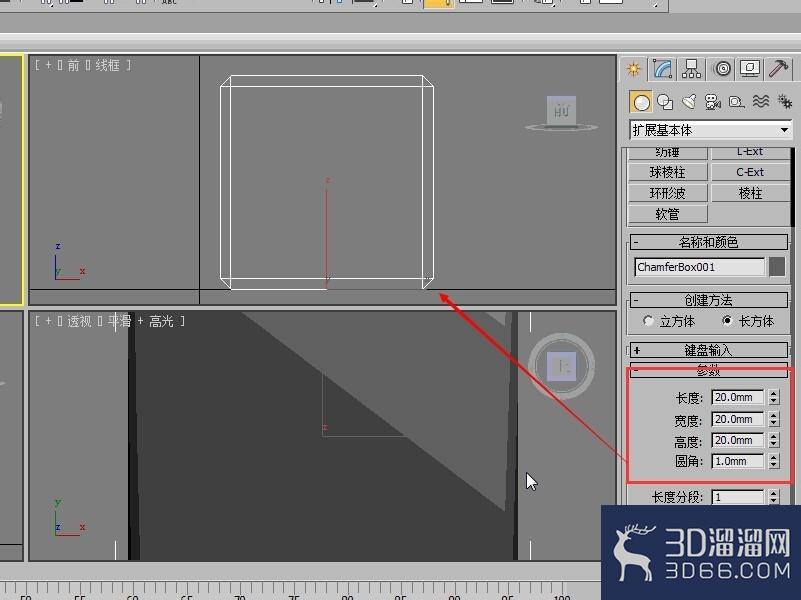
Task: Open the object color swatch
Action: pos(777,267)
